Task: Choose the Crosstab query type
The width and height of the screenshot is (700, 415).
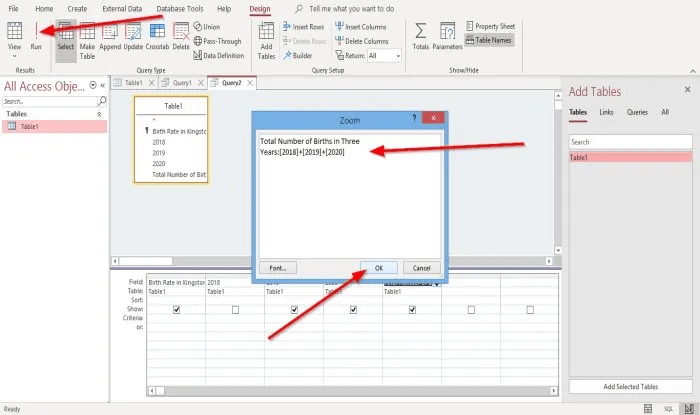Action: pos(157,36)
